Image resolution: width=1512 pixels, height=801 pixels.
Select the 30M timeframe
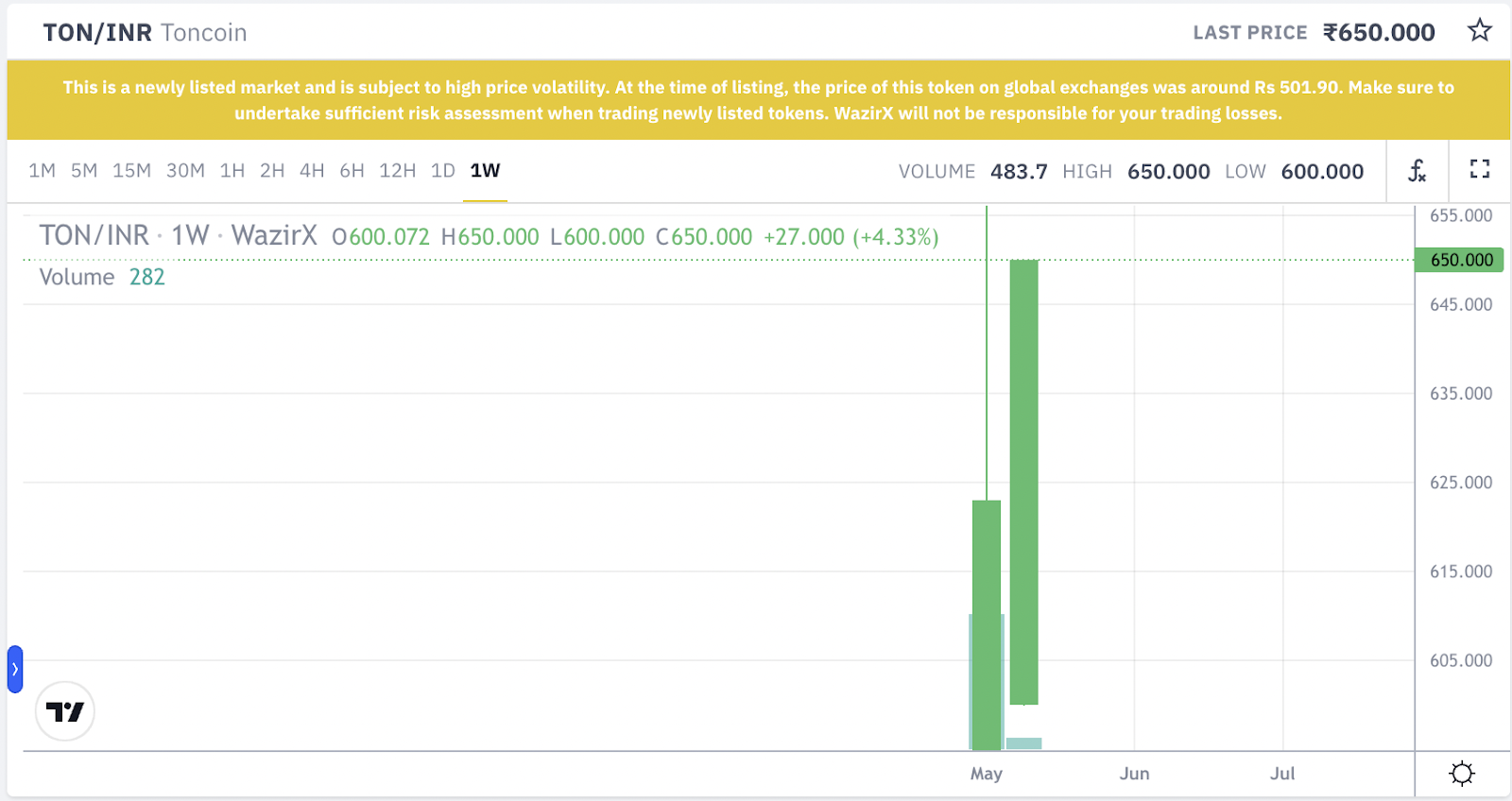click(x=185, y=171)
